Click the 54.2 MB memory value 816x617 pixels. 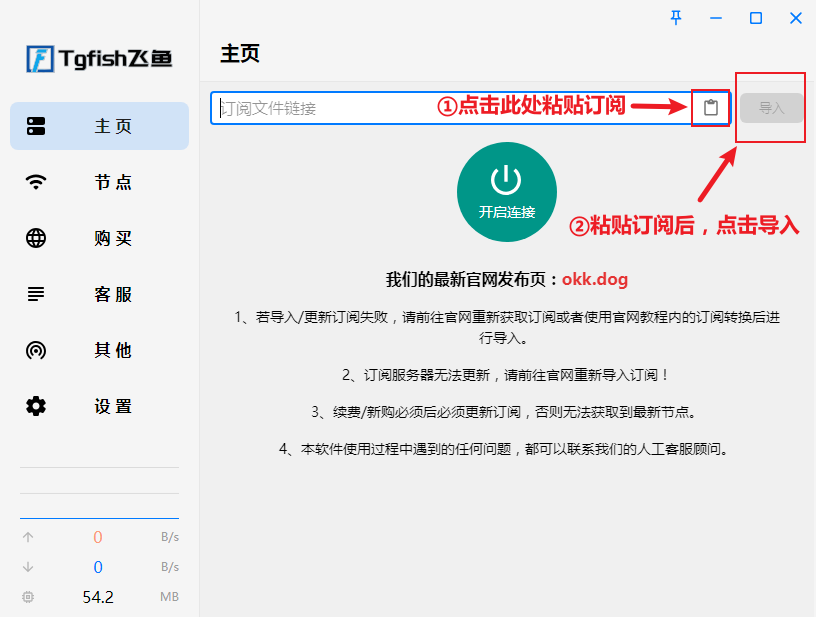click(x=98, y=597)
